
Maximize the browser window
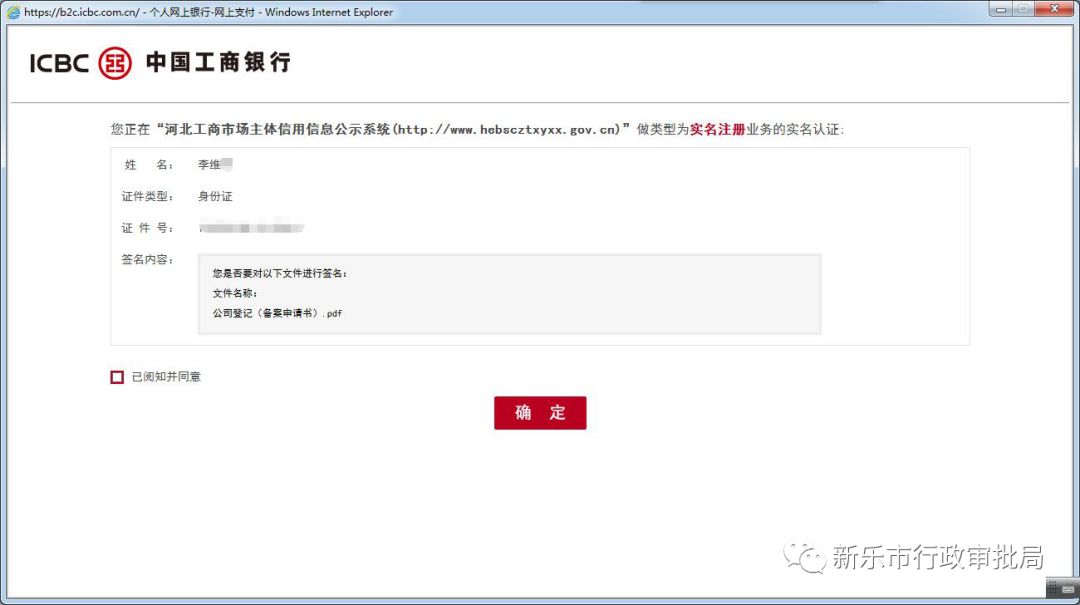pyautogui.click(x=1025, y=9)
